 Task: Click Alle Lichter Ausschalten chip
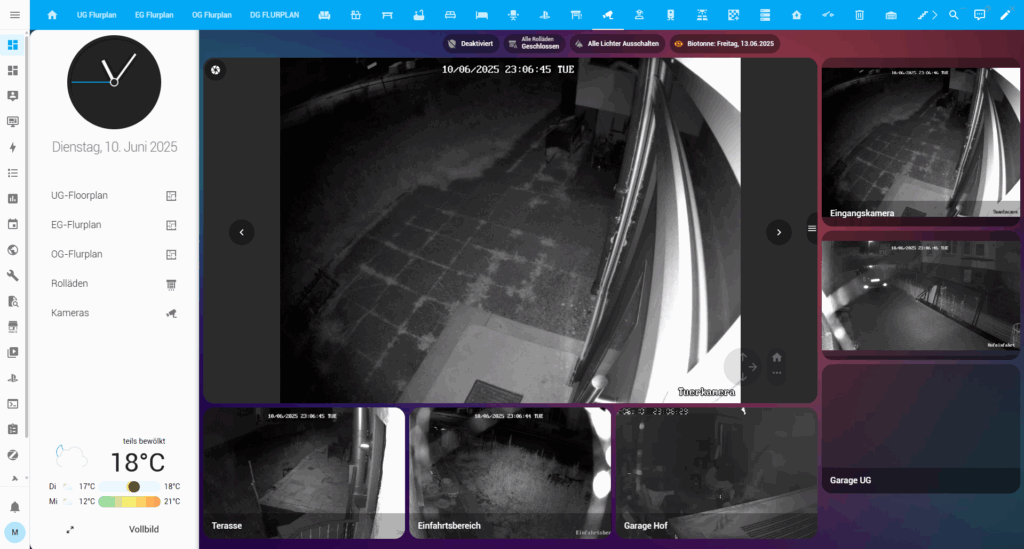click(x=617, y=44)
